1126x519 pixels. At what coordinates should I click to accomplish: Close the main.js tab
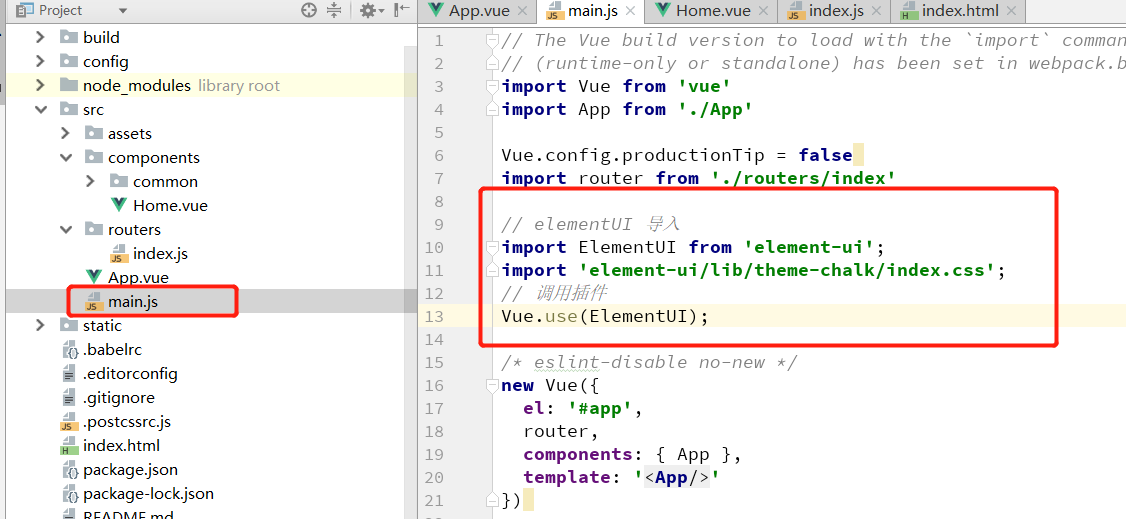pyautogui.click(x=631, y=11)
